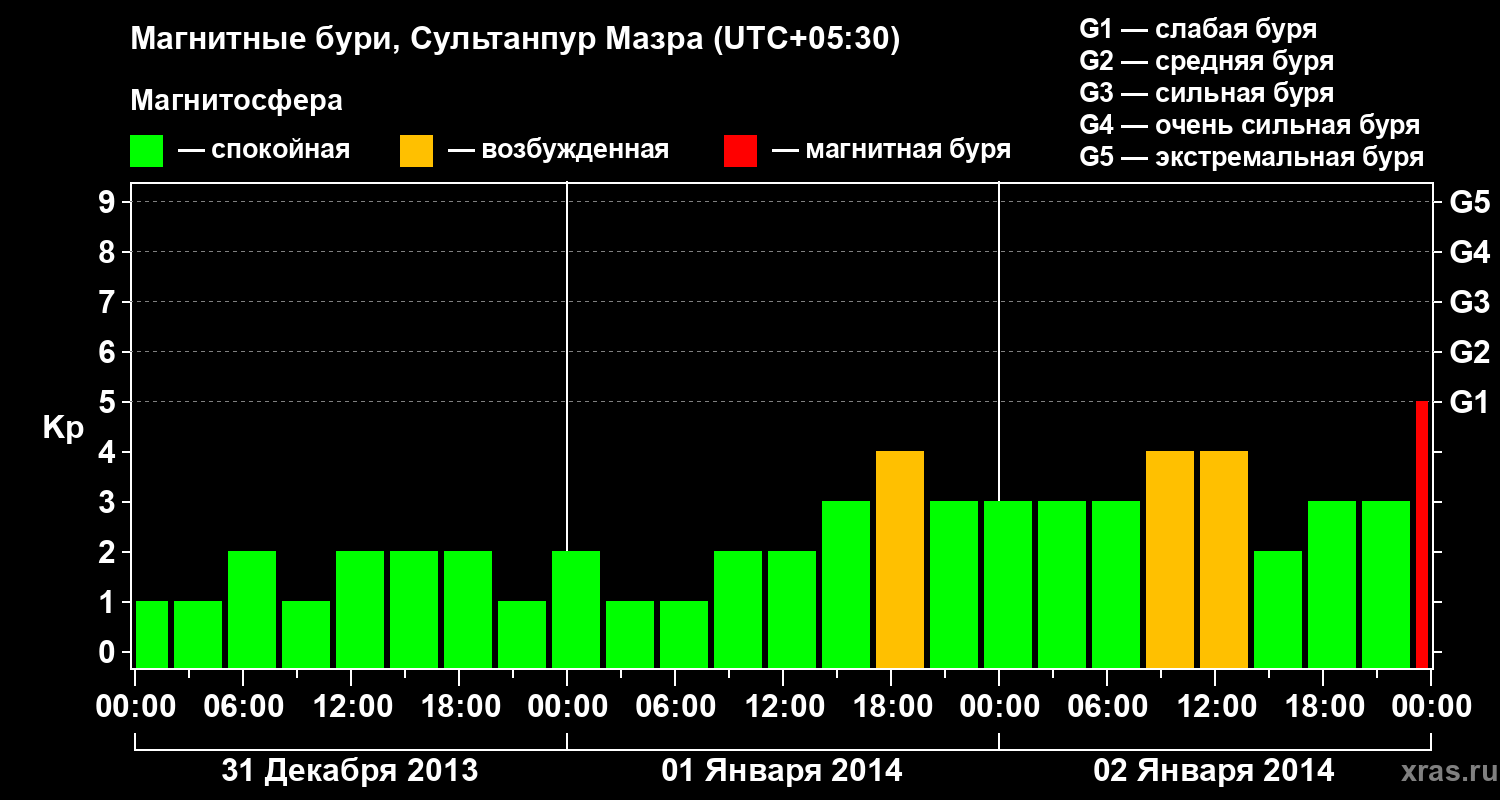
Task: Select orange bar at 12:00 on 02 Января
Action: 1224,560
